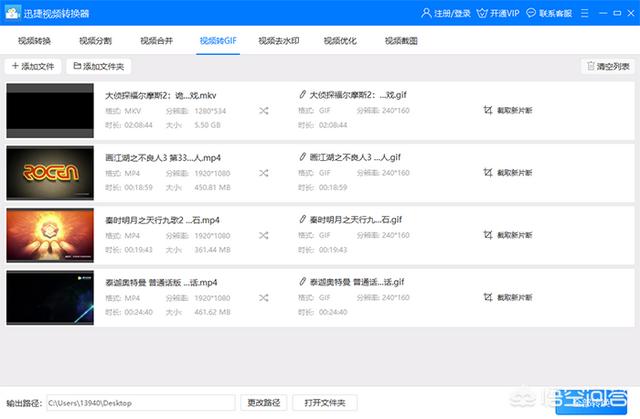Click thumbnail of 画江湖之不良人3 video
This screenshot has height=419, width=640.
pos(50,173)
